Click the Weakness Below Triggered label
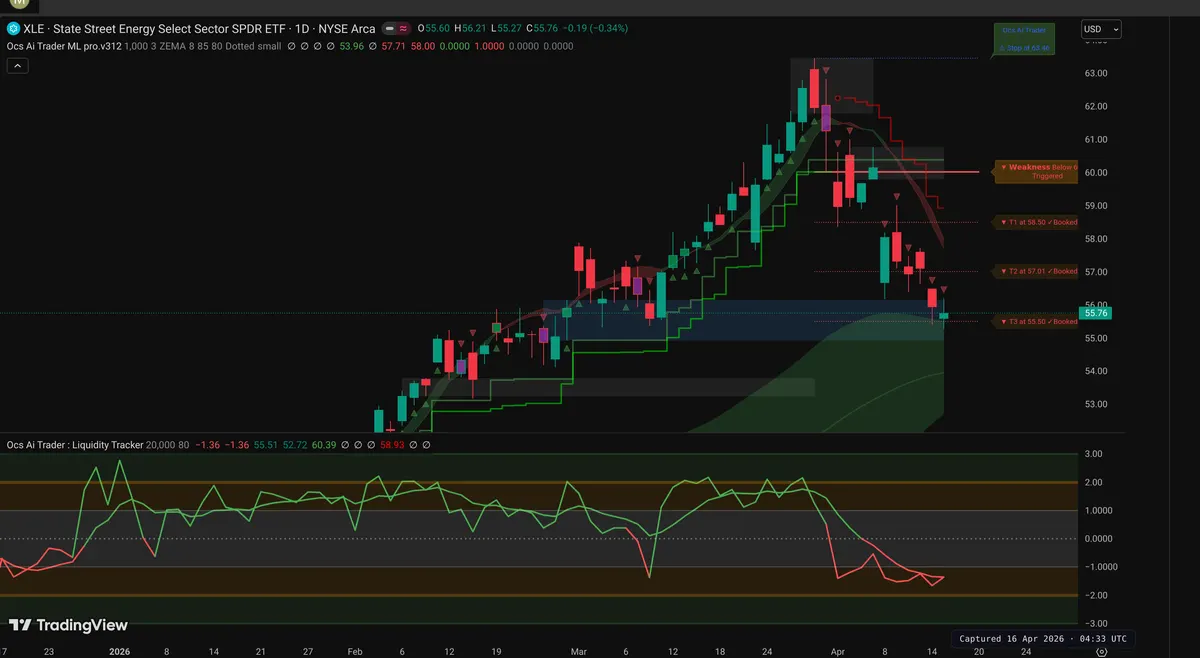The image size is (1200, 658). [1035, 171]
